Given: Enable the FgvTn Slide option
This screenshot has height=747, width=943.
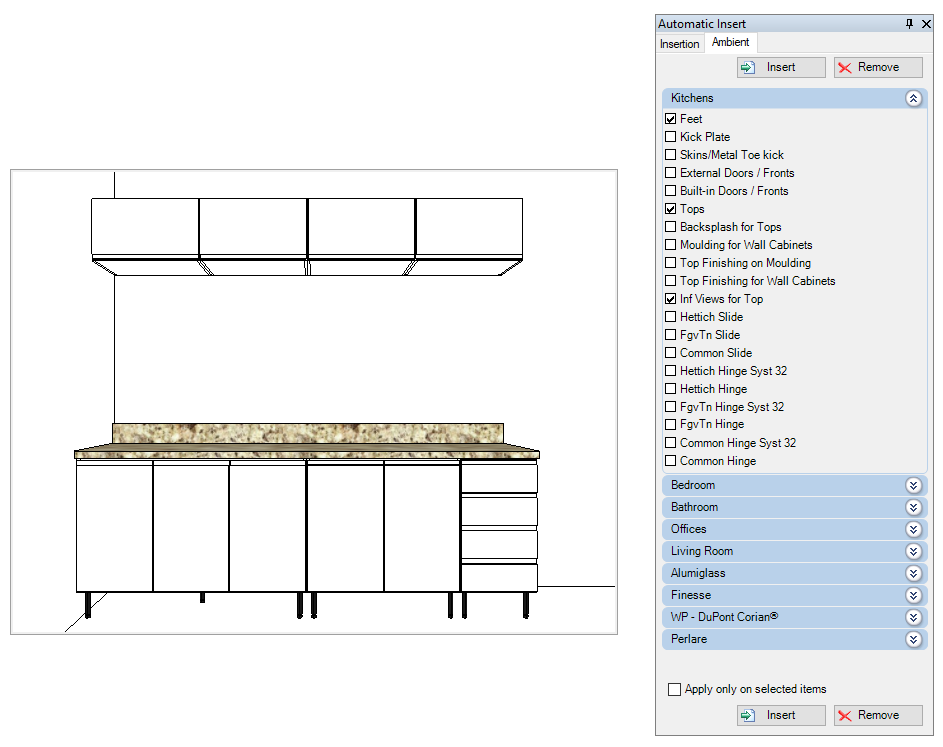Looking at the screenshot, I should click(671, 335).
